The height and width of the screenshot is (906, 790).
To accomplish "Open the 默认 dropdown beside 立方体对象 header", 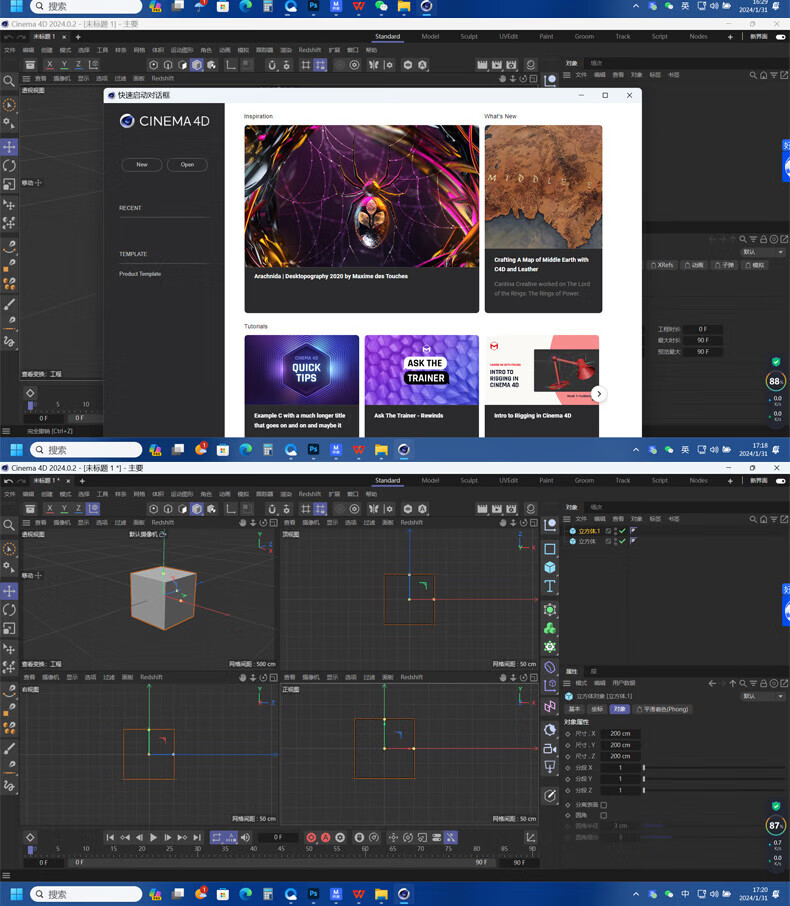I will [x=762, y=696].
